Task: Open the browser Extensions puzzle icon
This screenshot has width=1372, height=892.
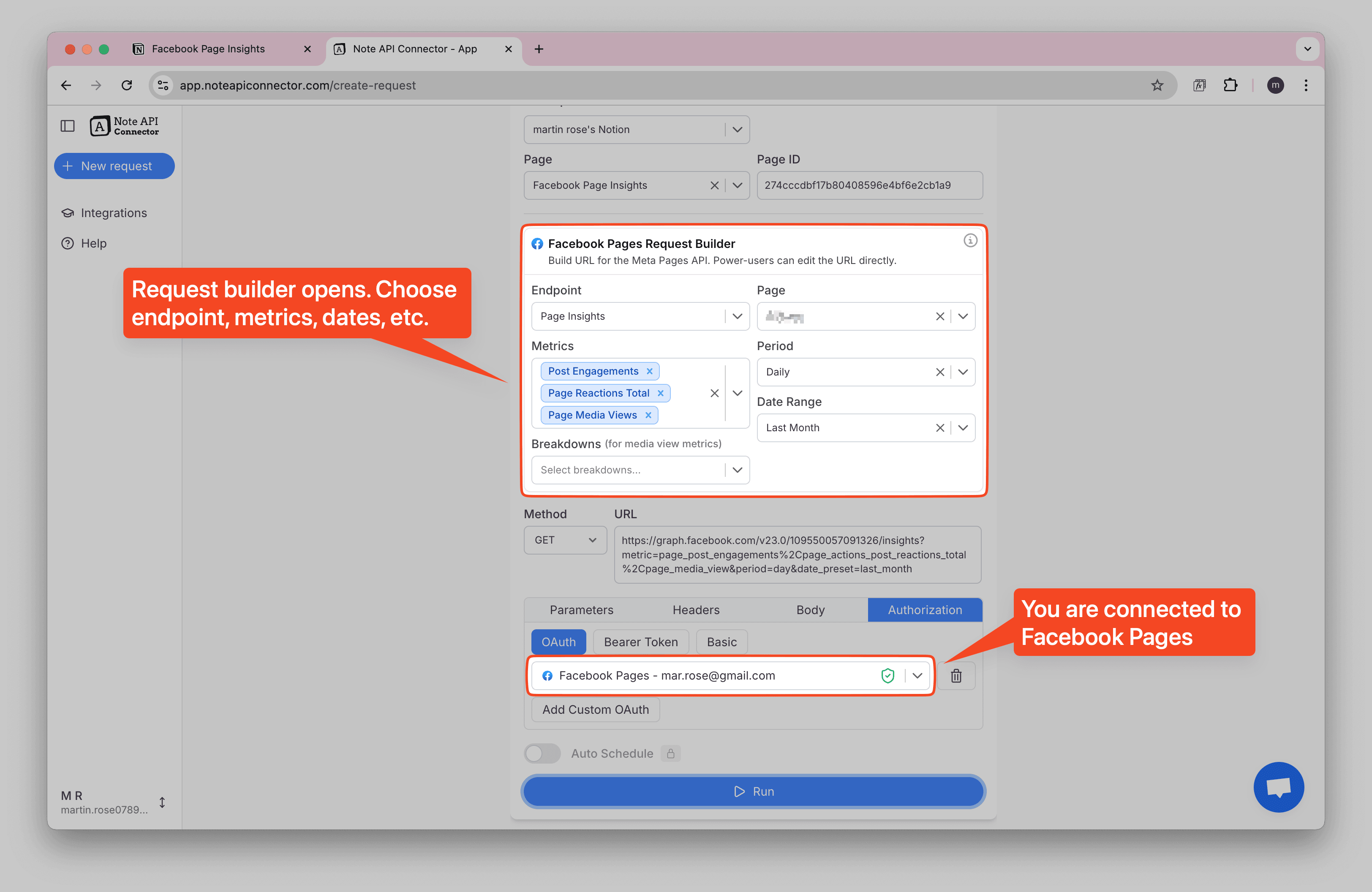Action: coord(1230,85)
